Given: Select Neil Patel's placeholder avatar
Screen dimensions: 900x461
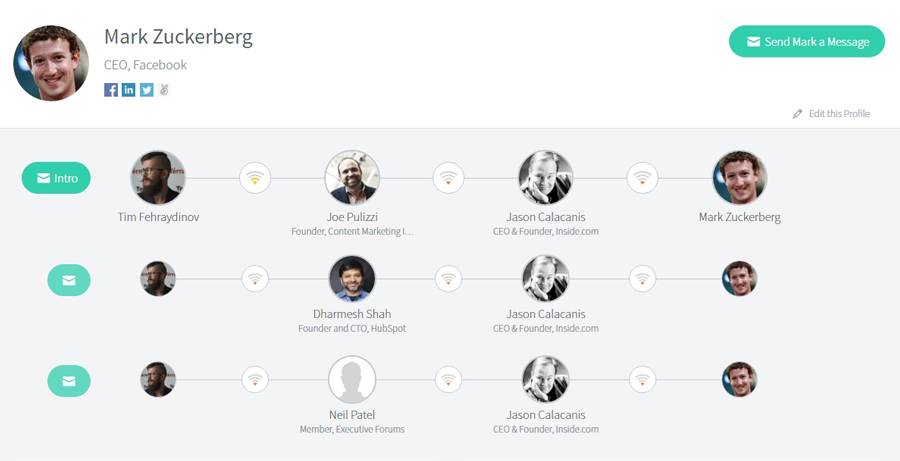Looking at the screenshot, I should tap(352, 379).
